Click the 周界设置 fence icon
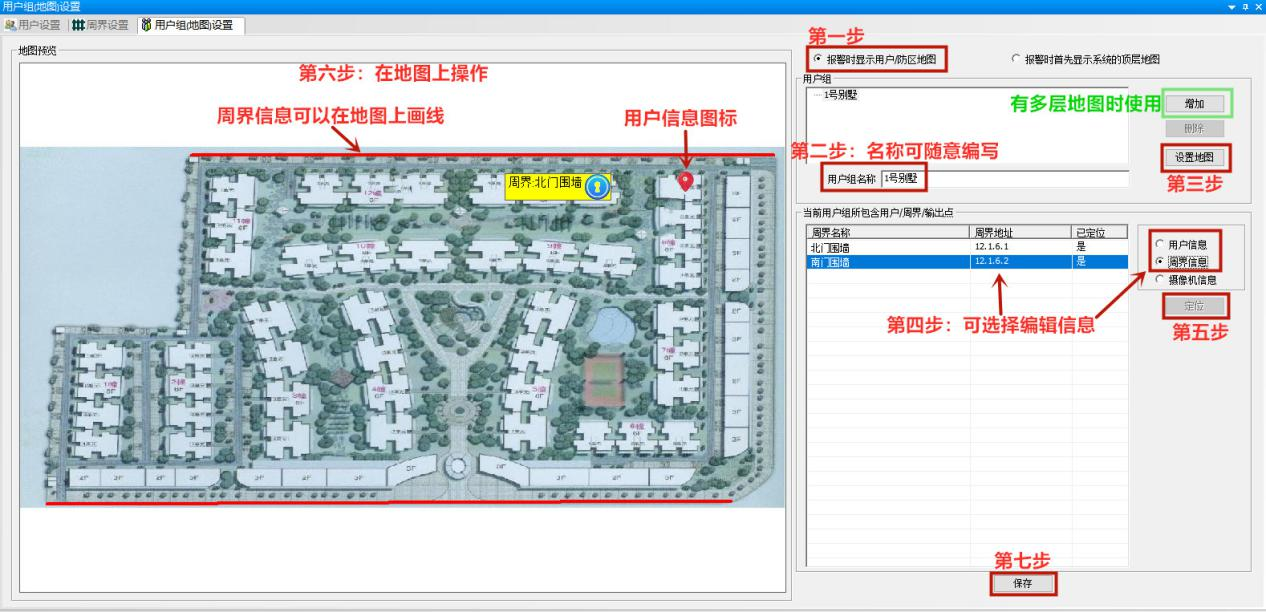This screenshot has height=612, width=1266. tap(77, 25)
